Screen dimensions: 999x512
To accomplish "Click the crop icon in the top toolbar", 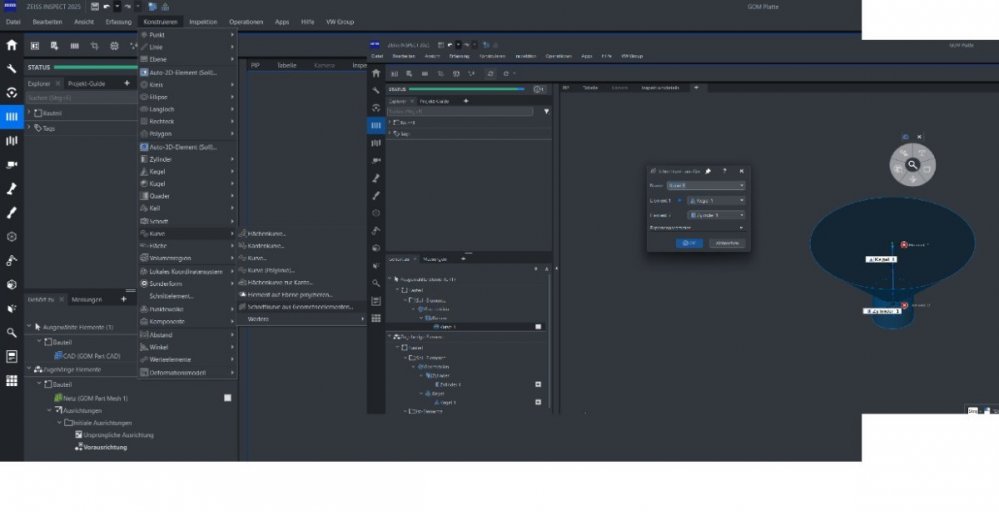I will point(94,45).
